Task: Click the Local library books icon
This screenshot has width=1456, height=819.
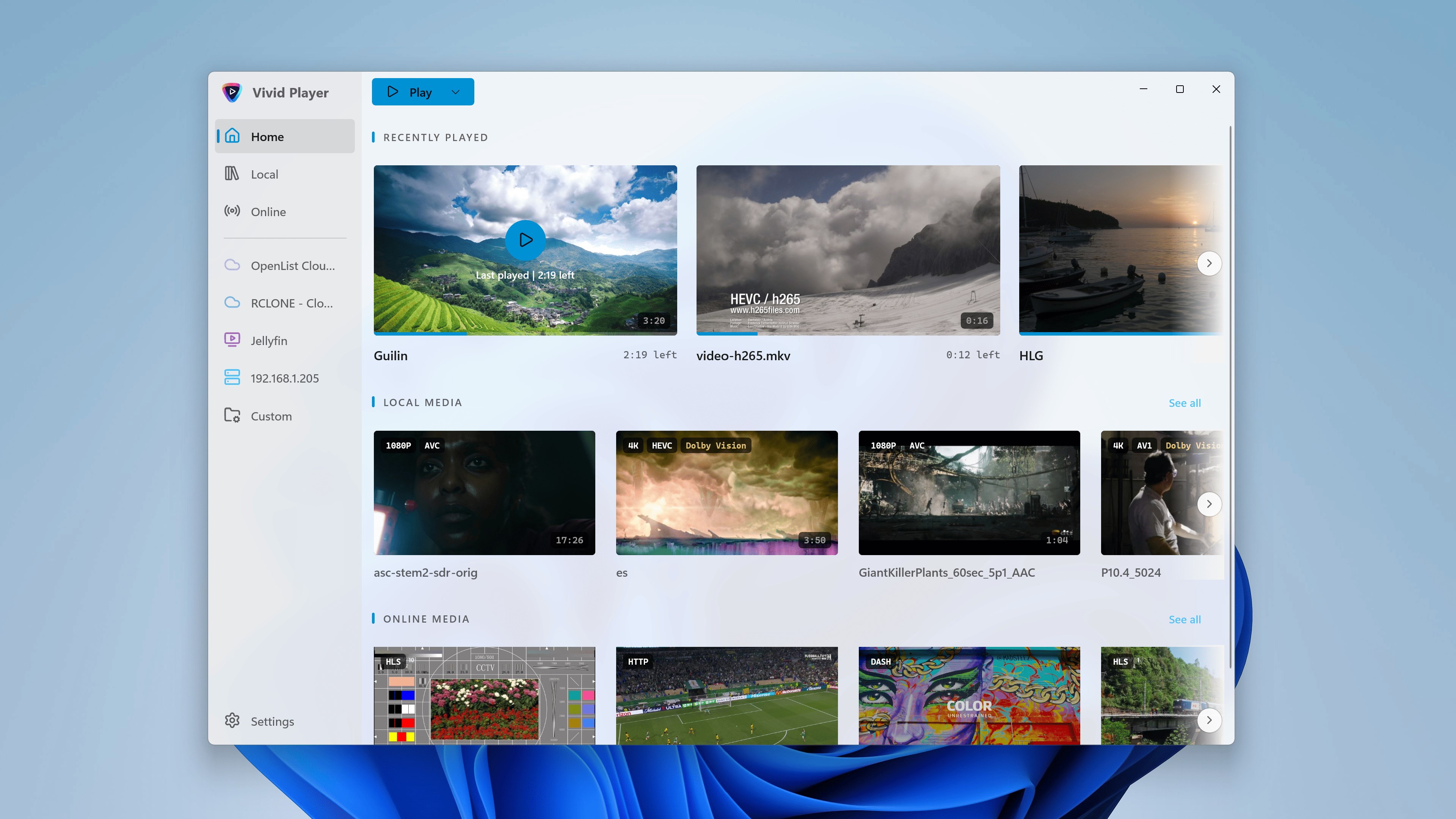Action: point(232,174)
